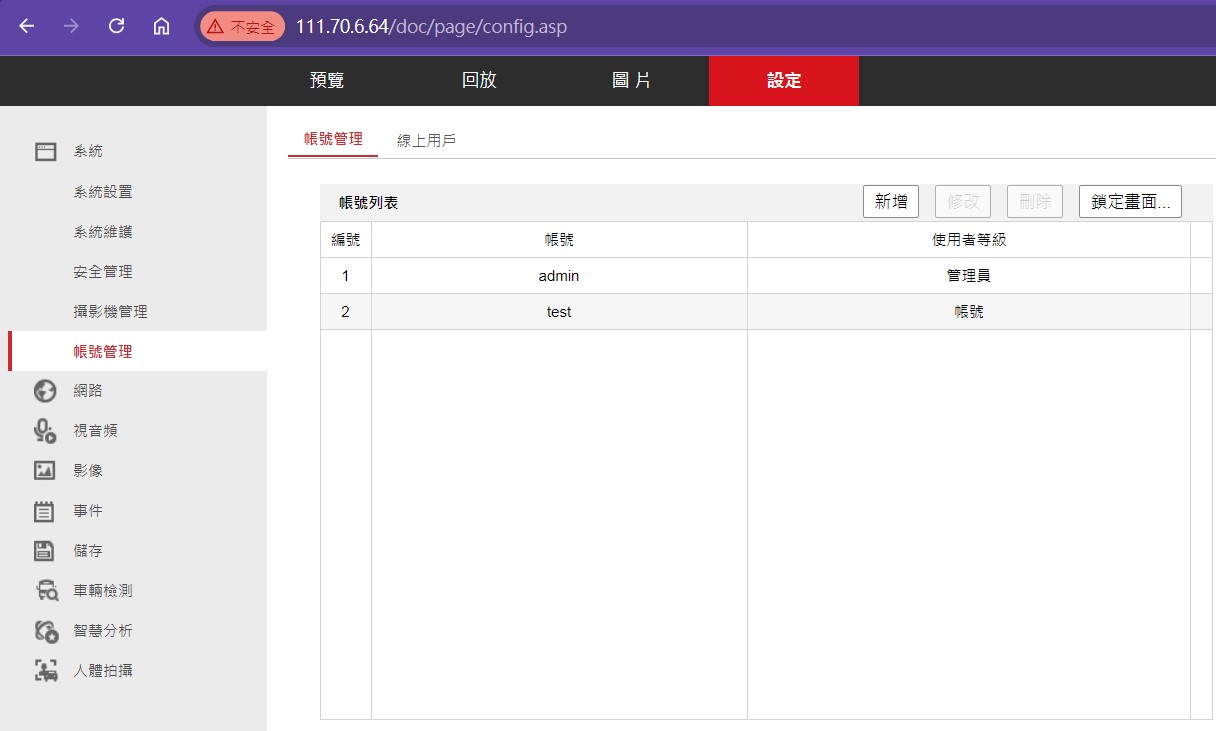
Task: Click the 事件 calendar icon
Action: coord(45,511)
